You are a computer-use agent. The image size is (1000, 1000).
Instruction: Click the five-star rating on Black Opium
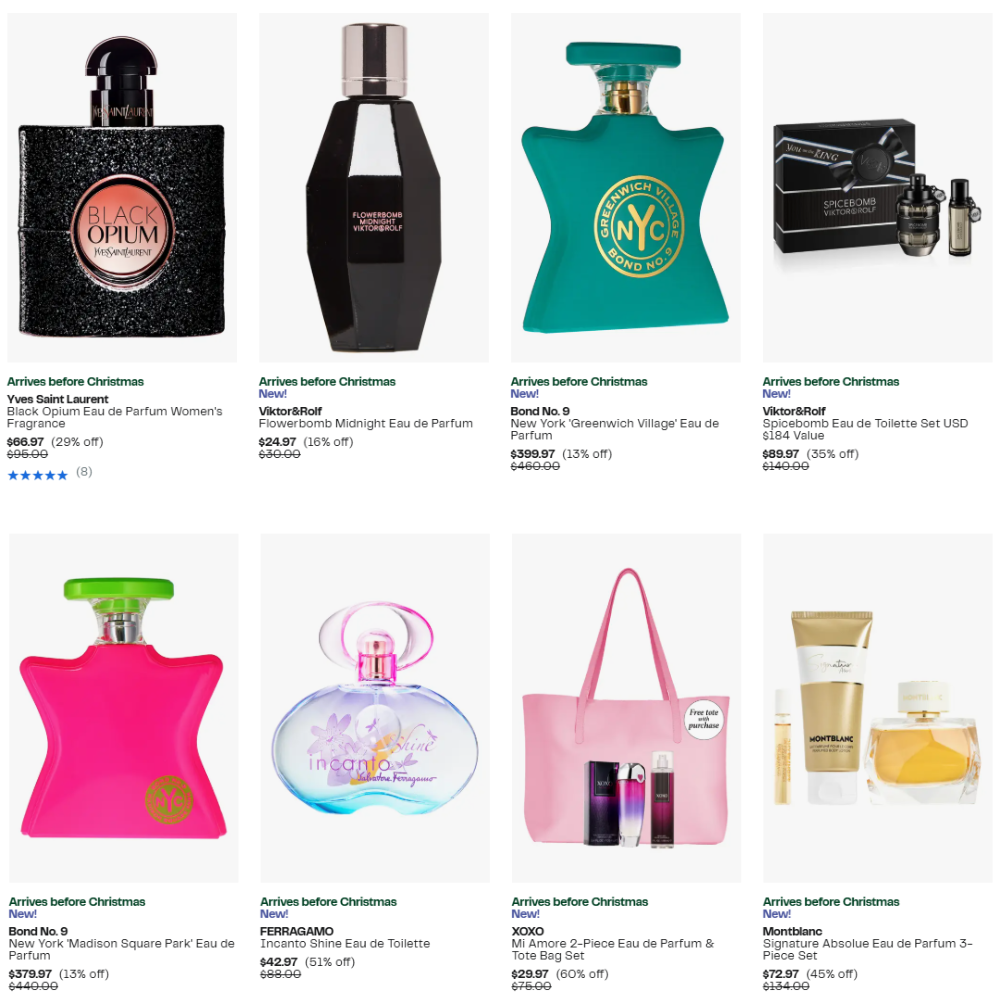pos(38,475)
